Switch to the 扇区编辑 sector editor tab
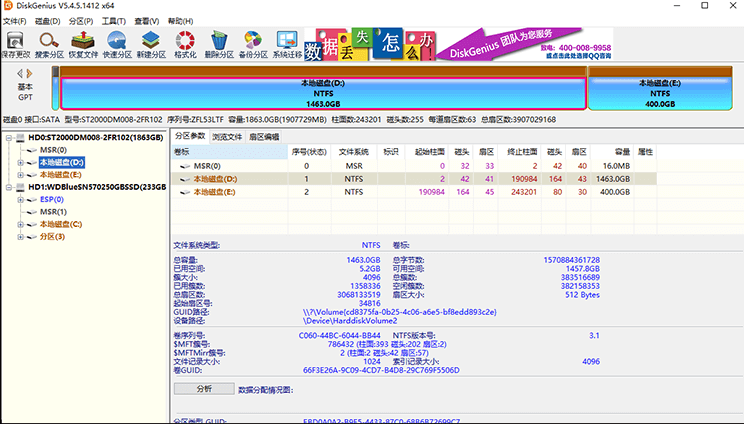Viewport: 744px width, 424px height. tap(264, 136)
